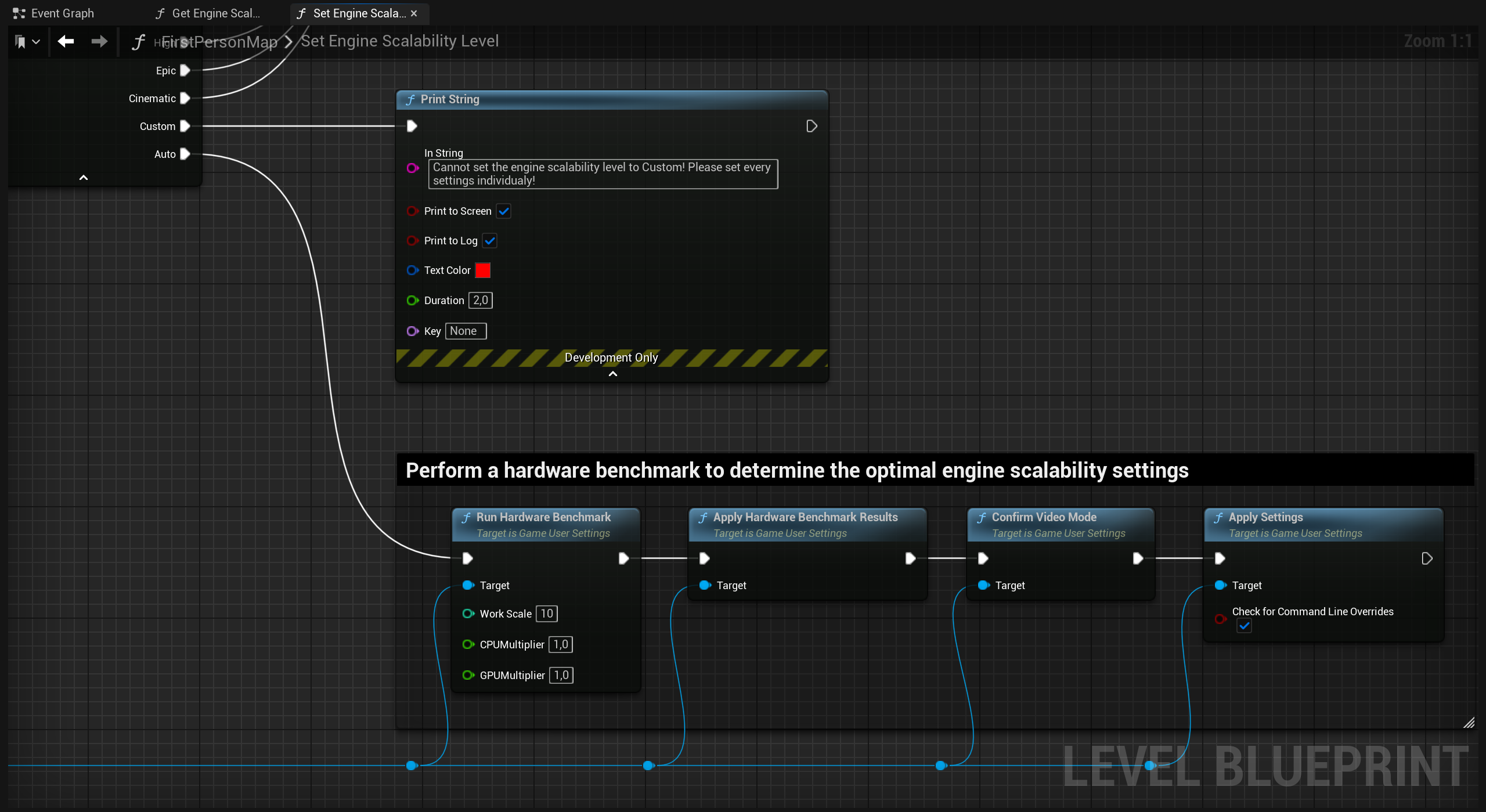Screen dimensions: 1486x812
Task: Close the Set Engine Scala tab
Action: pos(414,13)
